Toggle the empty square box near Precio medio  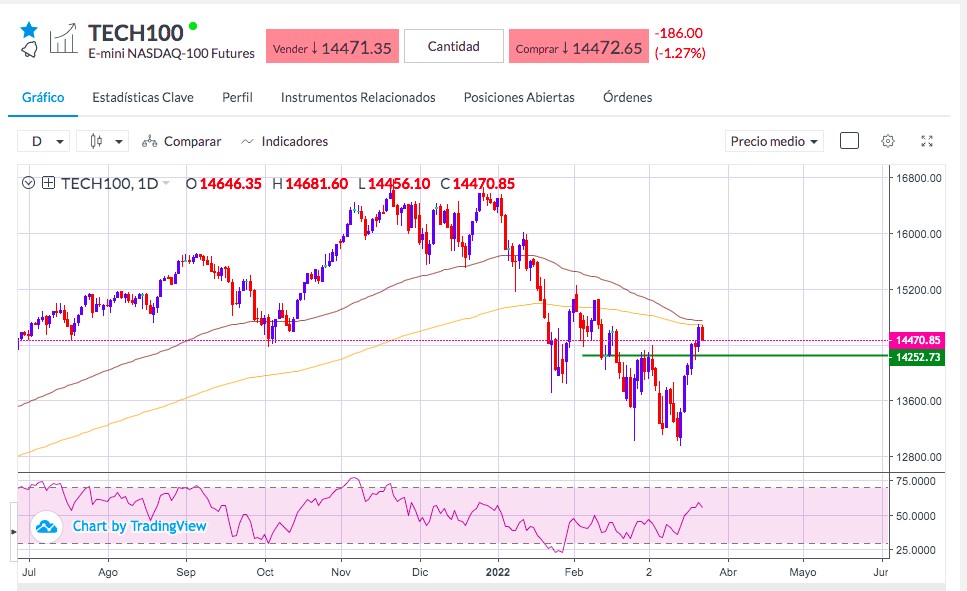coord(849,141)
